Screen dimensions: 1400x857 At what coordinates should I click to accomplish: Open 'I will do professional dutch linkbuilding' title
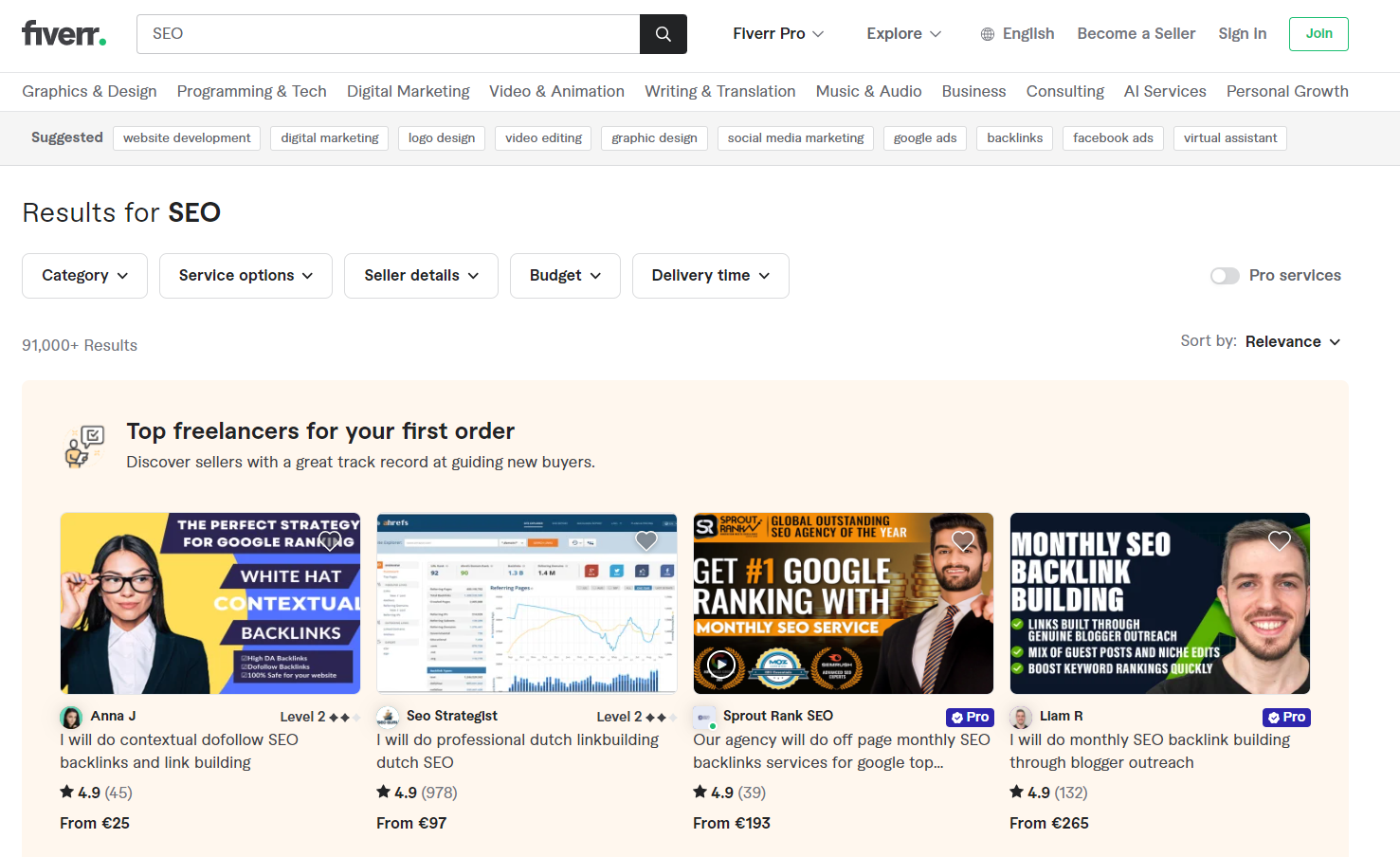pyautogui.click(x=518, y=751)
